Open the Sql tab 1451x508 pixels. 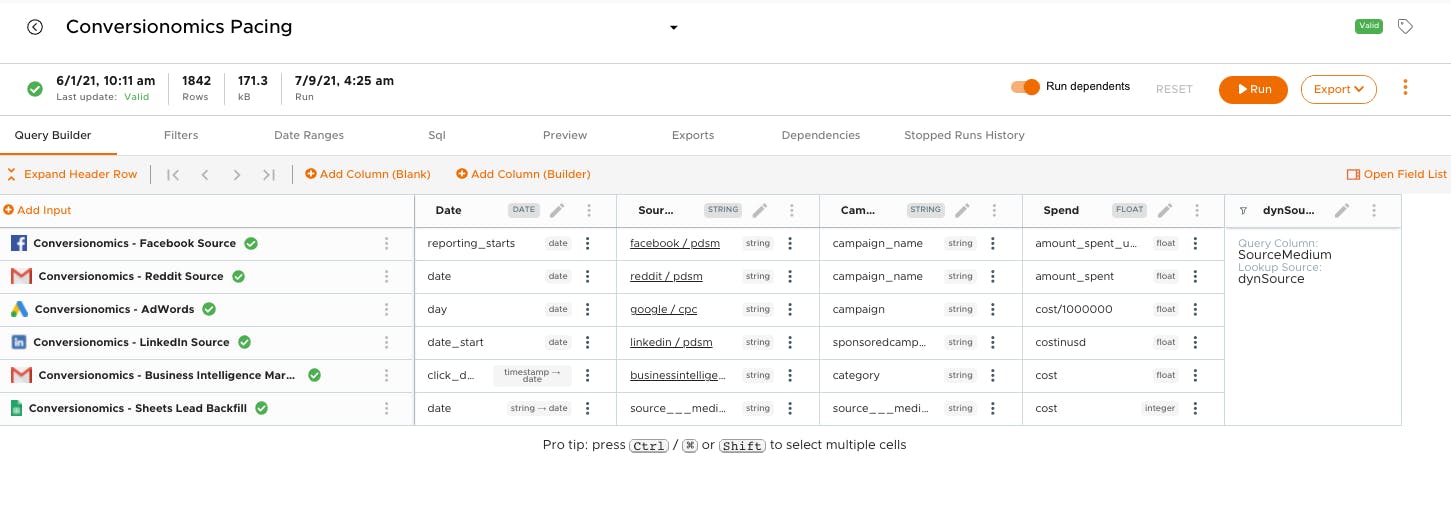[437, 135]
